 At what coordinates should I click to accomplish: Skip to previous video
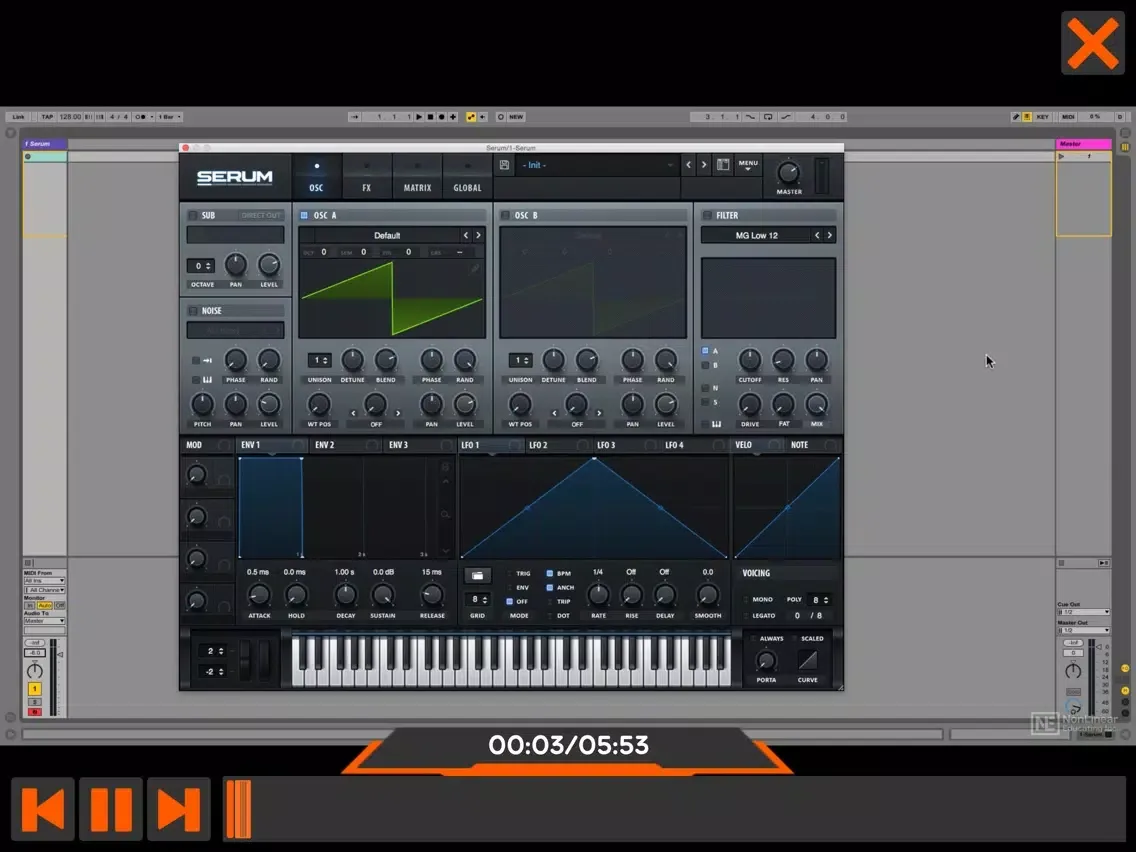(x=43, y=809)
